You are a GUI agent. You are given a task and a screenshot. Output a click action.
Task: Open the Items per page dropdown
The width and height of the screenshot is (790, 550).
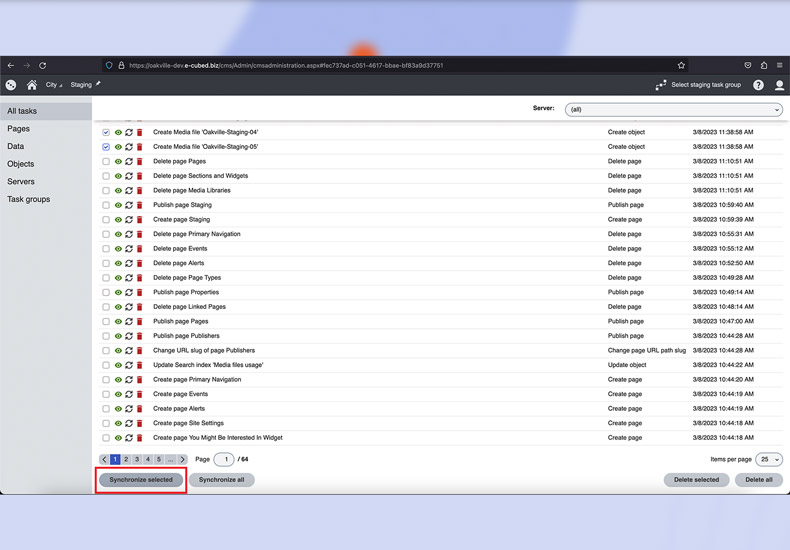coord(769,459)
